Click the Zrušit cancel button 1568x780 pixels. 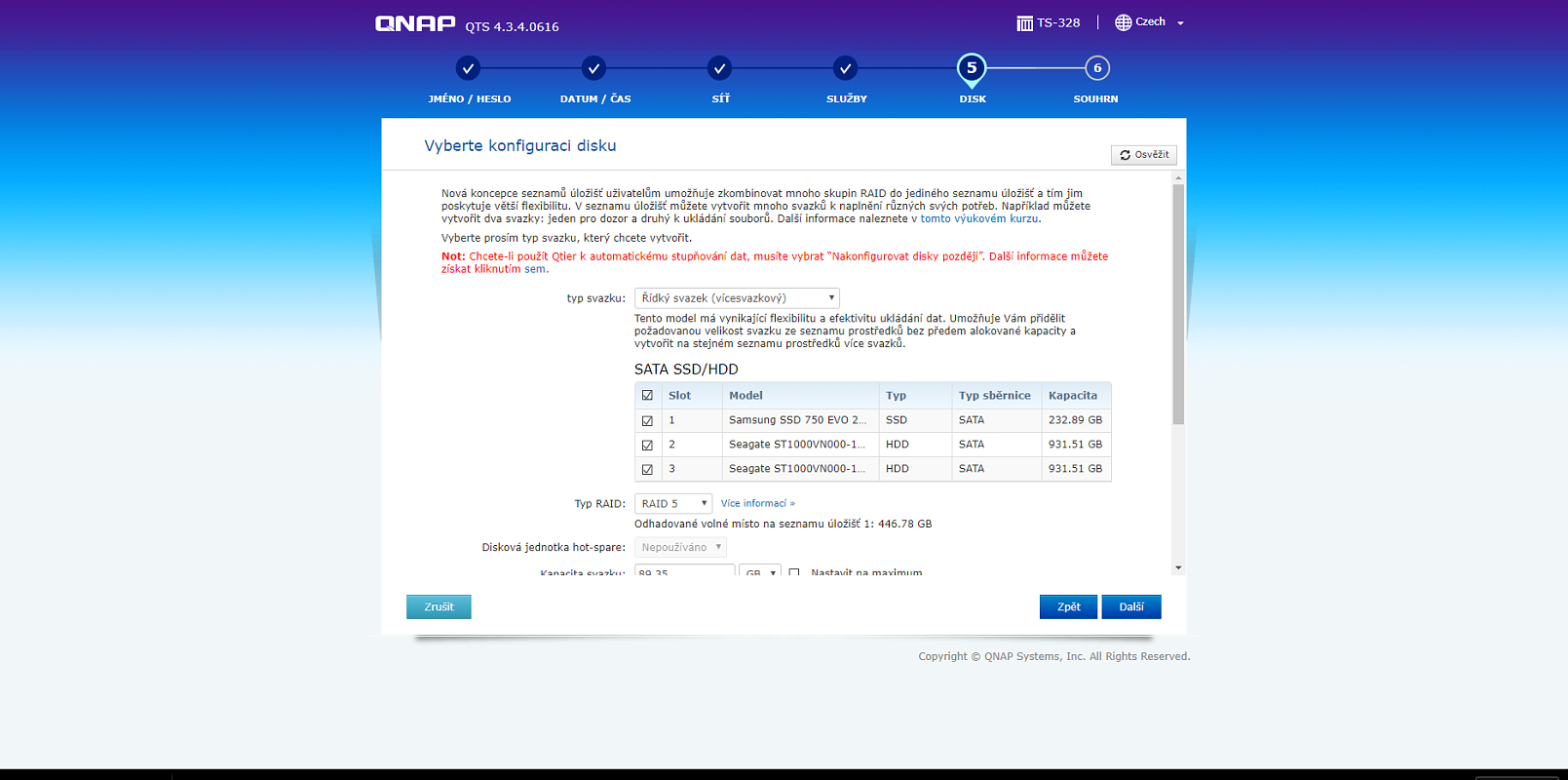coord(439,607)
